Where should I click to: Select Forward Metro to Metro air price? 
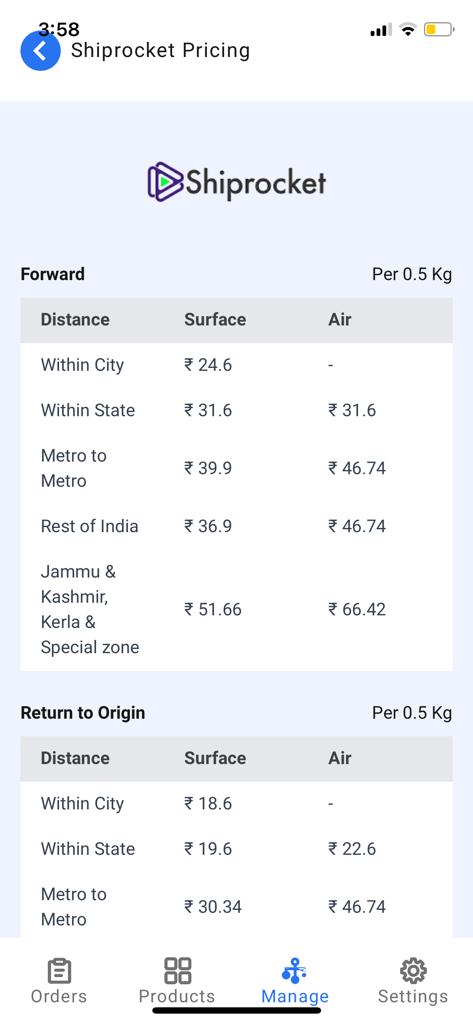pos(357,468)
